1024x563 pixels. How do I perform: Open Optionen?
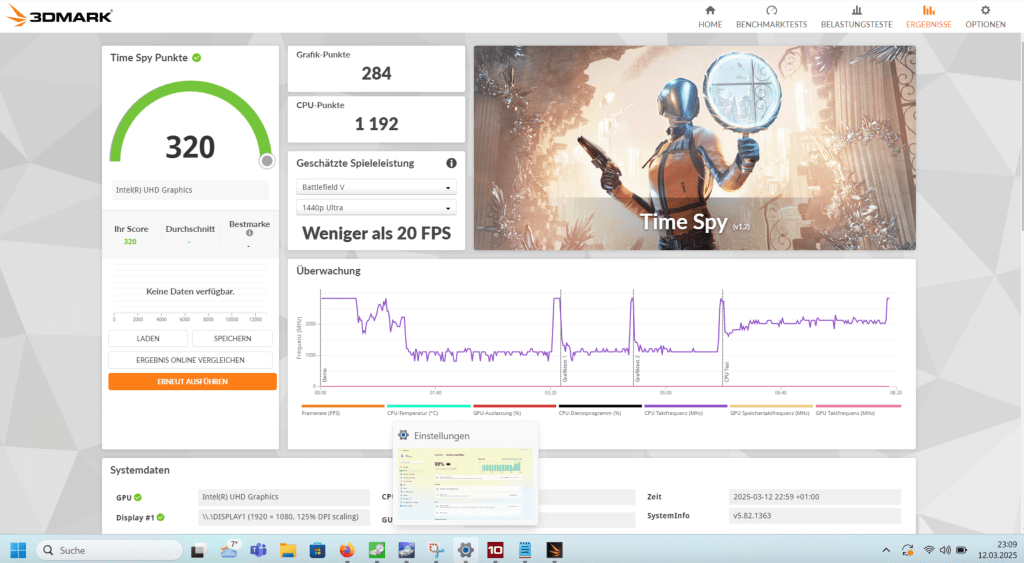(x=985, y=17)
